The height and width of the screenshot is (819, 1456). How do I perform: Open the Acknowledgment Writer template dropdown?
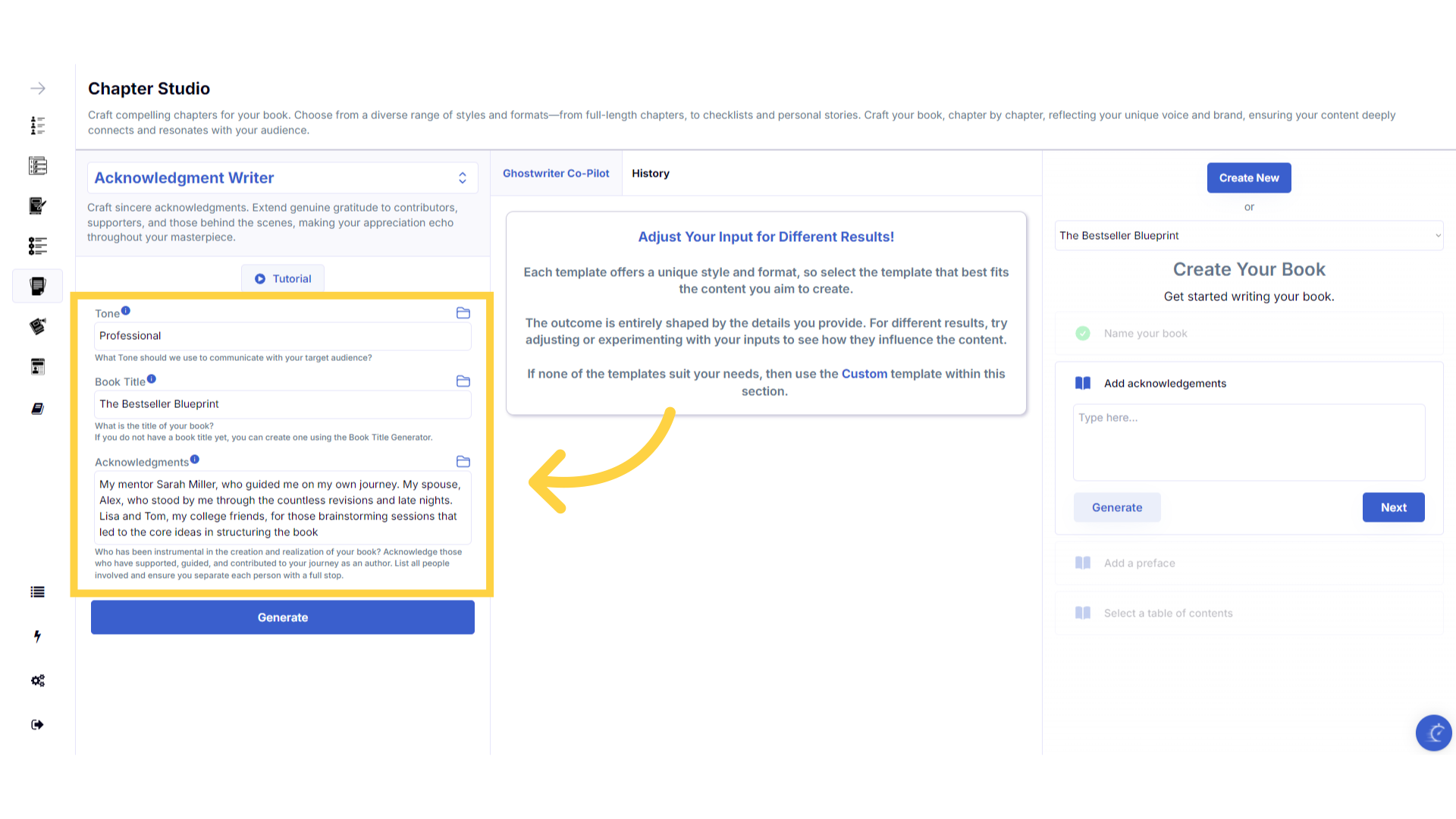click(282, 178)
